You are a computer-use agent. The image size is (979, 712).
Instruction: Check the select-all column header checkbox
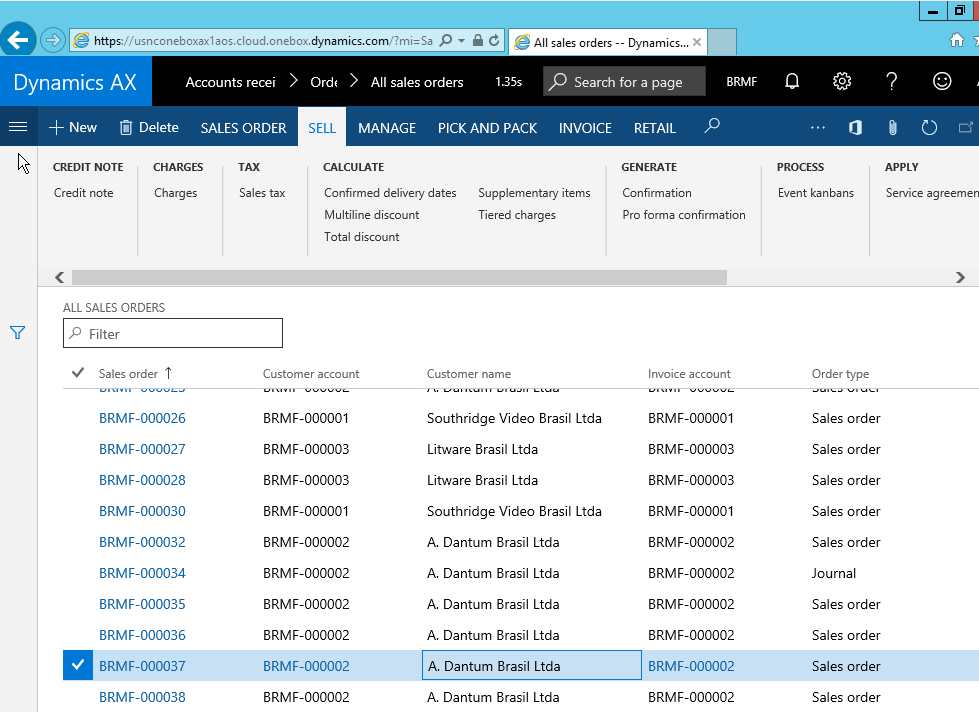(x=77, y=372)
